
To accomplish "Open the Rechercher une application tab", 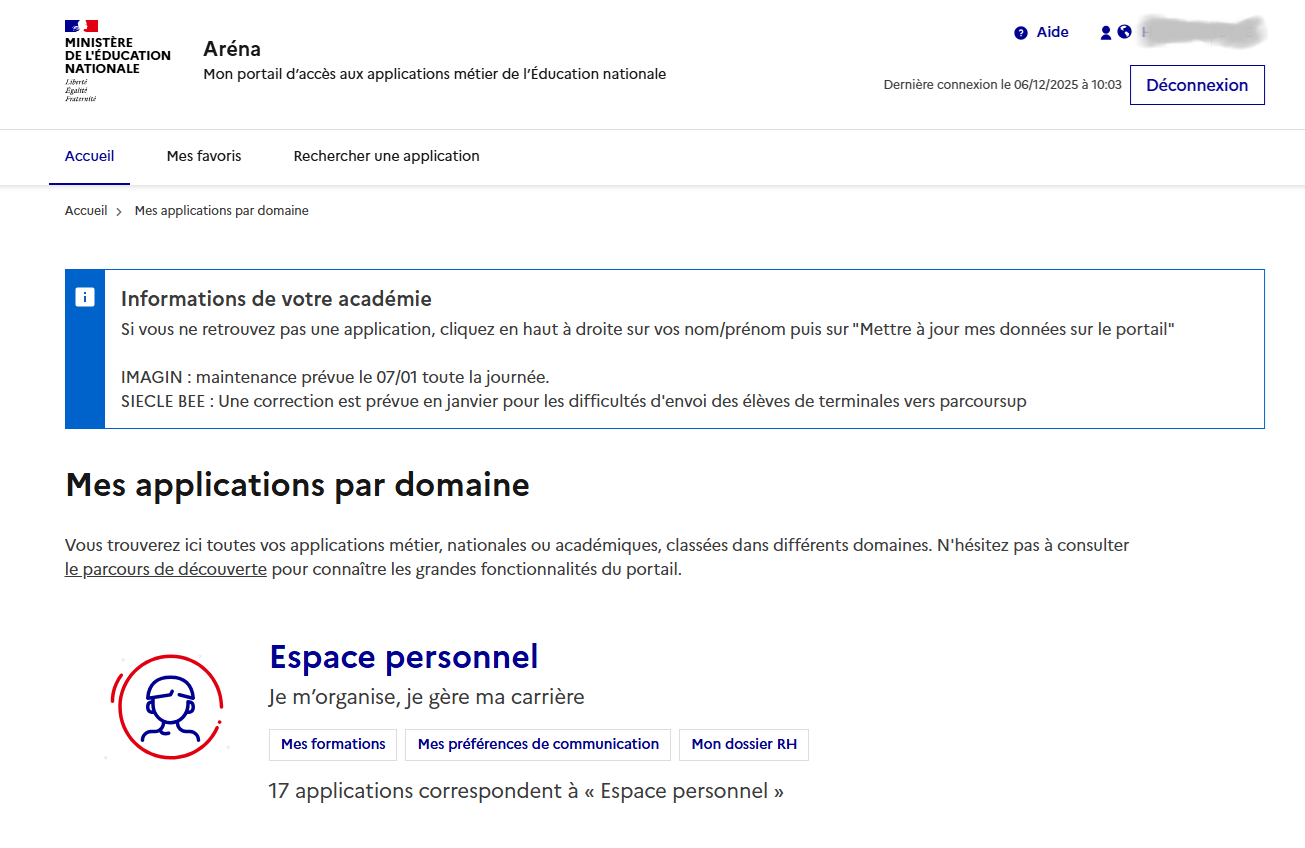I will click(x=386, y=156).
